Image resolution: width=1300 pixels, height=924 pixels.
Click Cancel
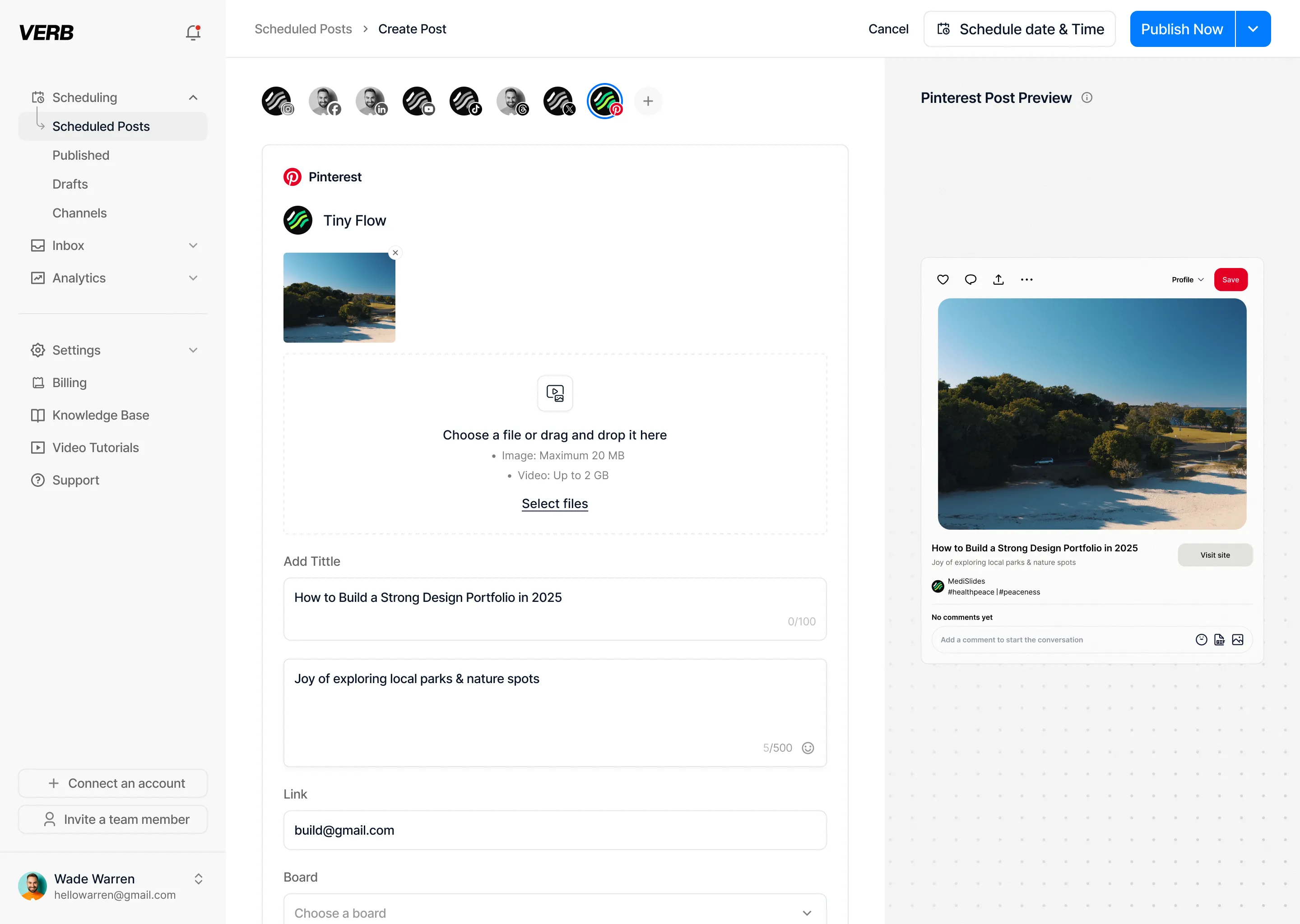pos(888,29)
